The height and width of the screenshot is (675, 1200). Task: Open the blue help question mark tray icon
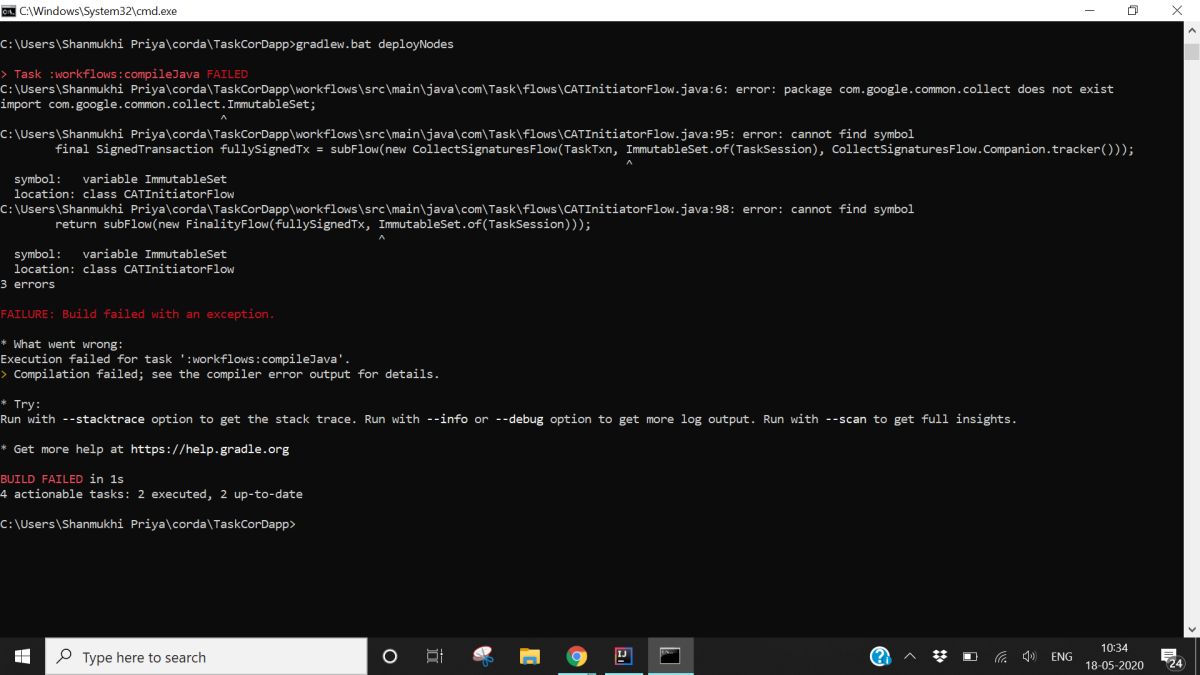click(880, 657)
